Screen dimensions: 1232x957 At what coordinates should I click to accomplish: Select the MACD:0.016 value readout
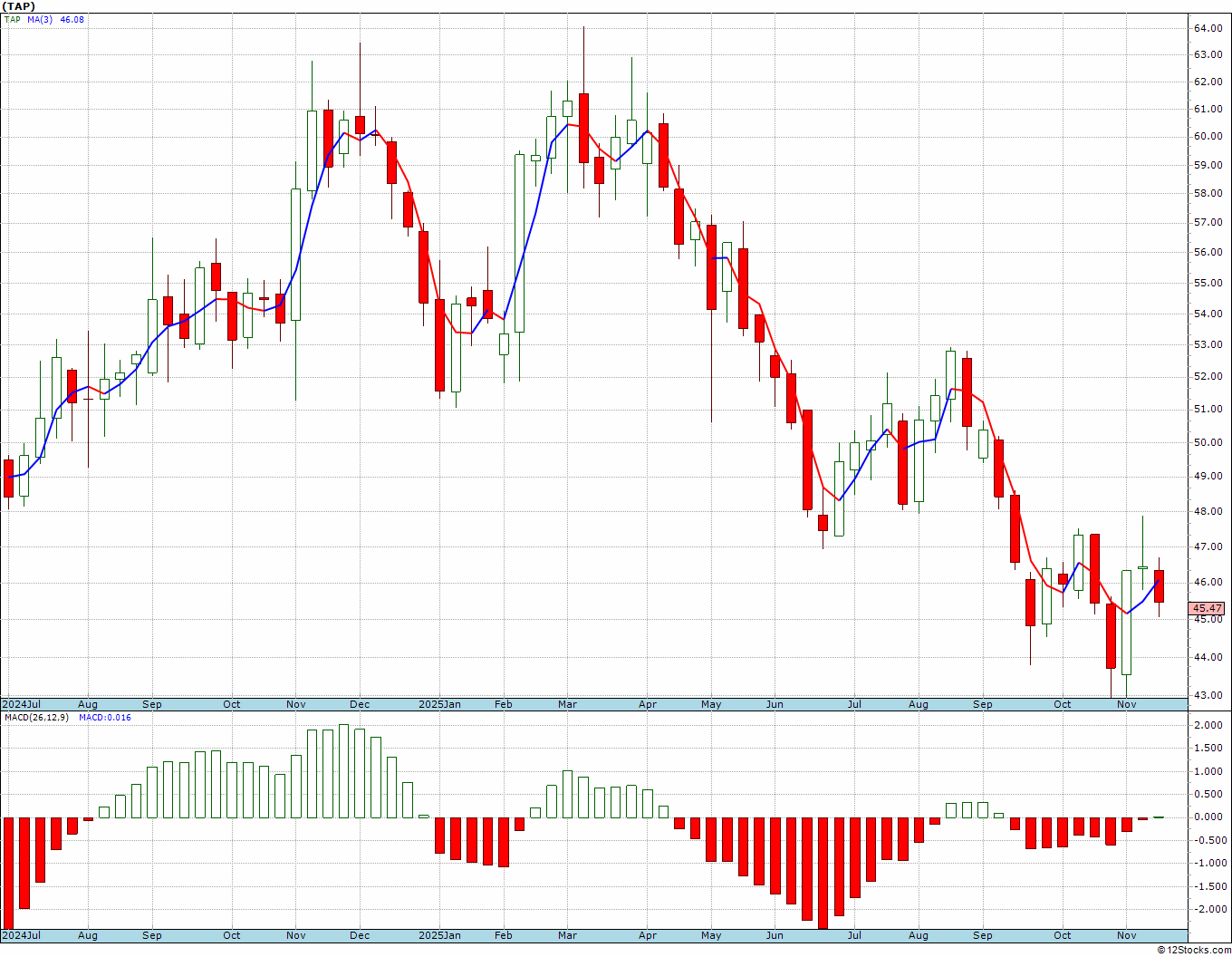pyautogui.click(x=105, y=717)
